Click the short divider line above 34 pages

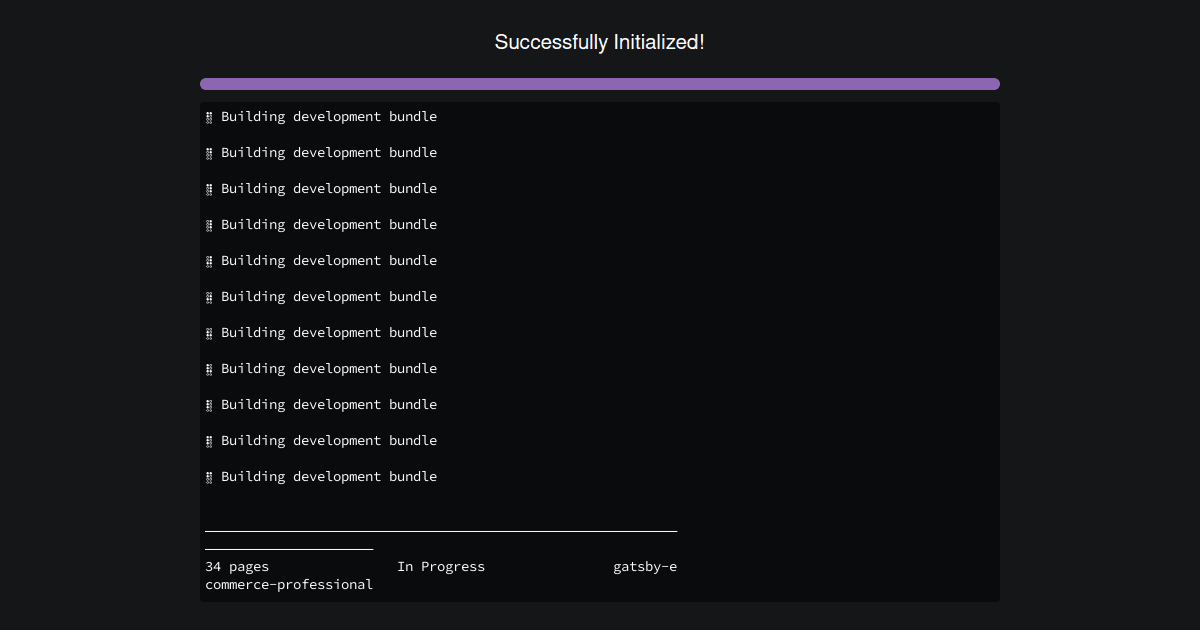coord(288,546)
